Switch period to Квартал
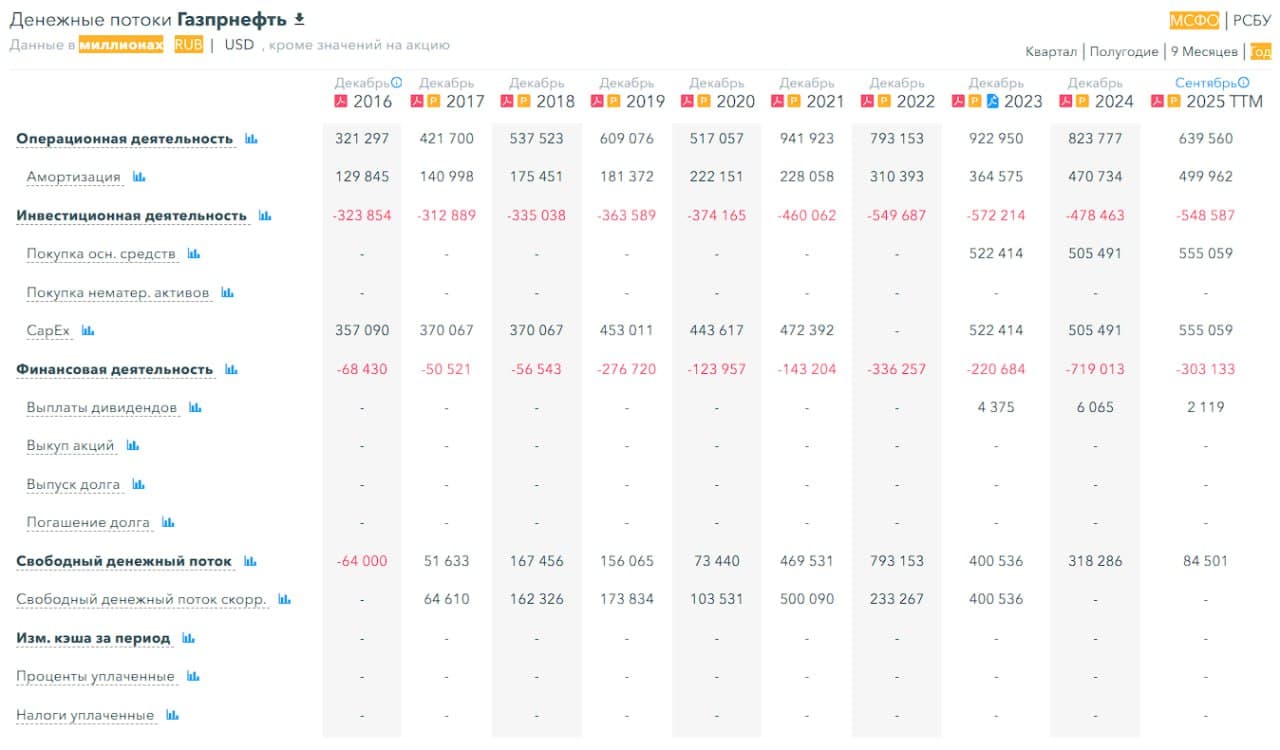 [x=1051, y=52]
